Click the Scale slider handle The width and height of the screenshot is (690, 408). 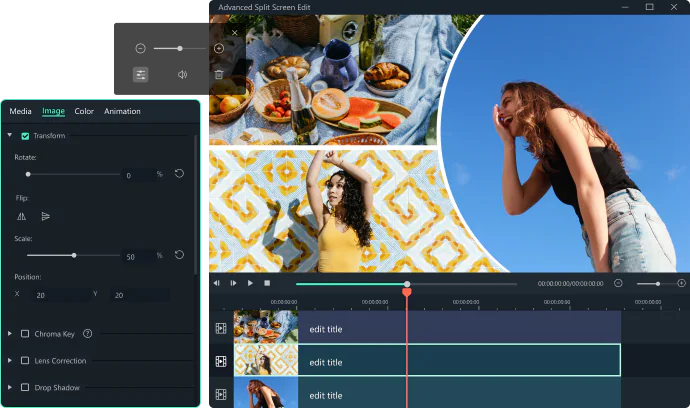pyautogui.click(x=73, y=255)
